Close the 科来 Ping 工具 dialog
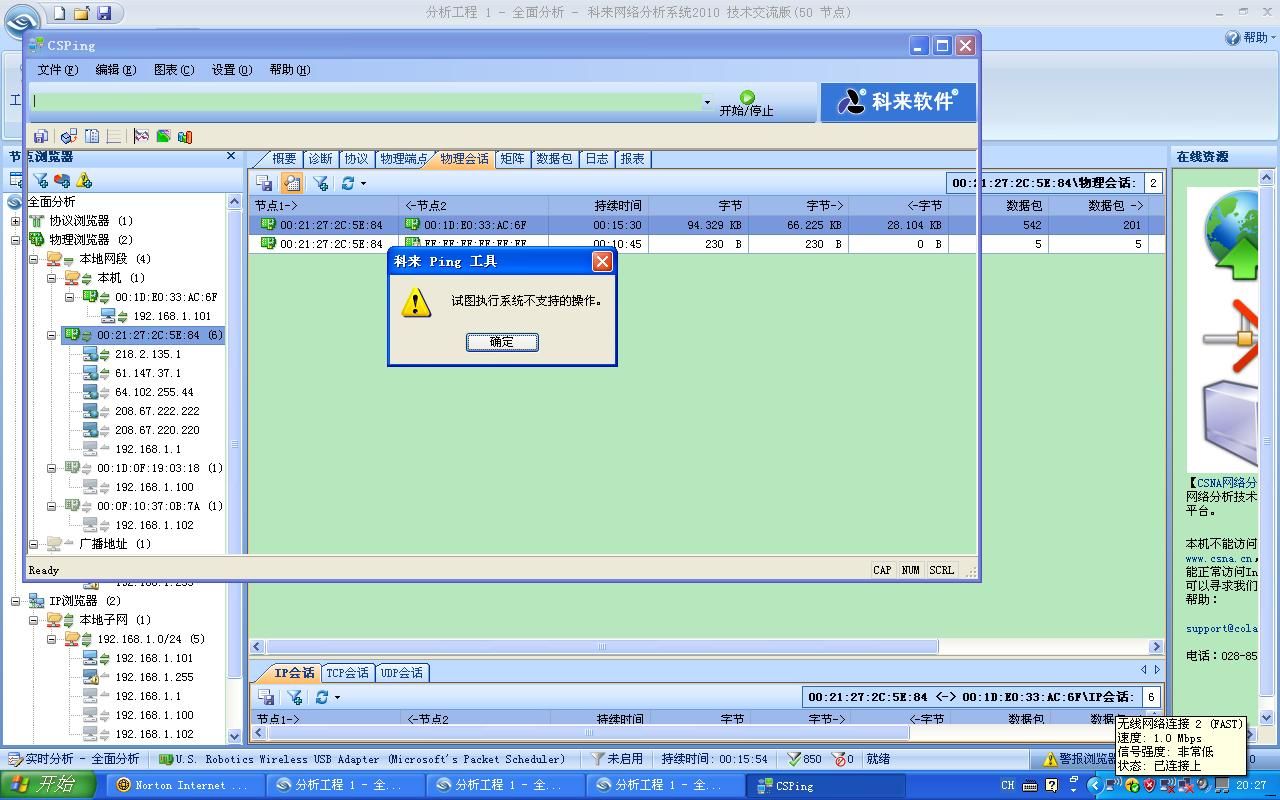Screen dimensions: 1280x800 [x=602, y=261]
